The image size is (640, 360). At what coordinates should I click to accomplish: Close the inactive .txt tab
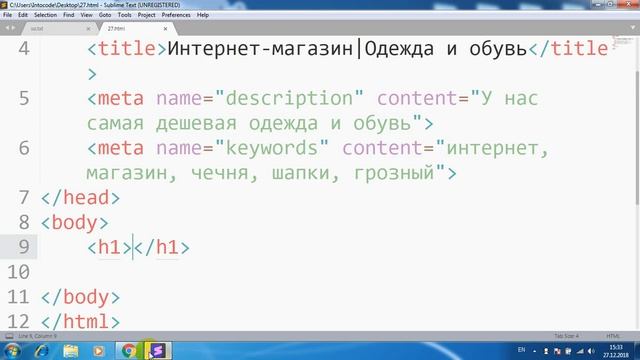(88, 29)
